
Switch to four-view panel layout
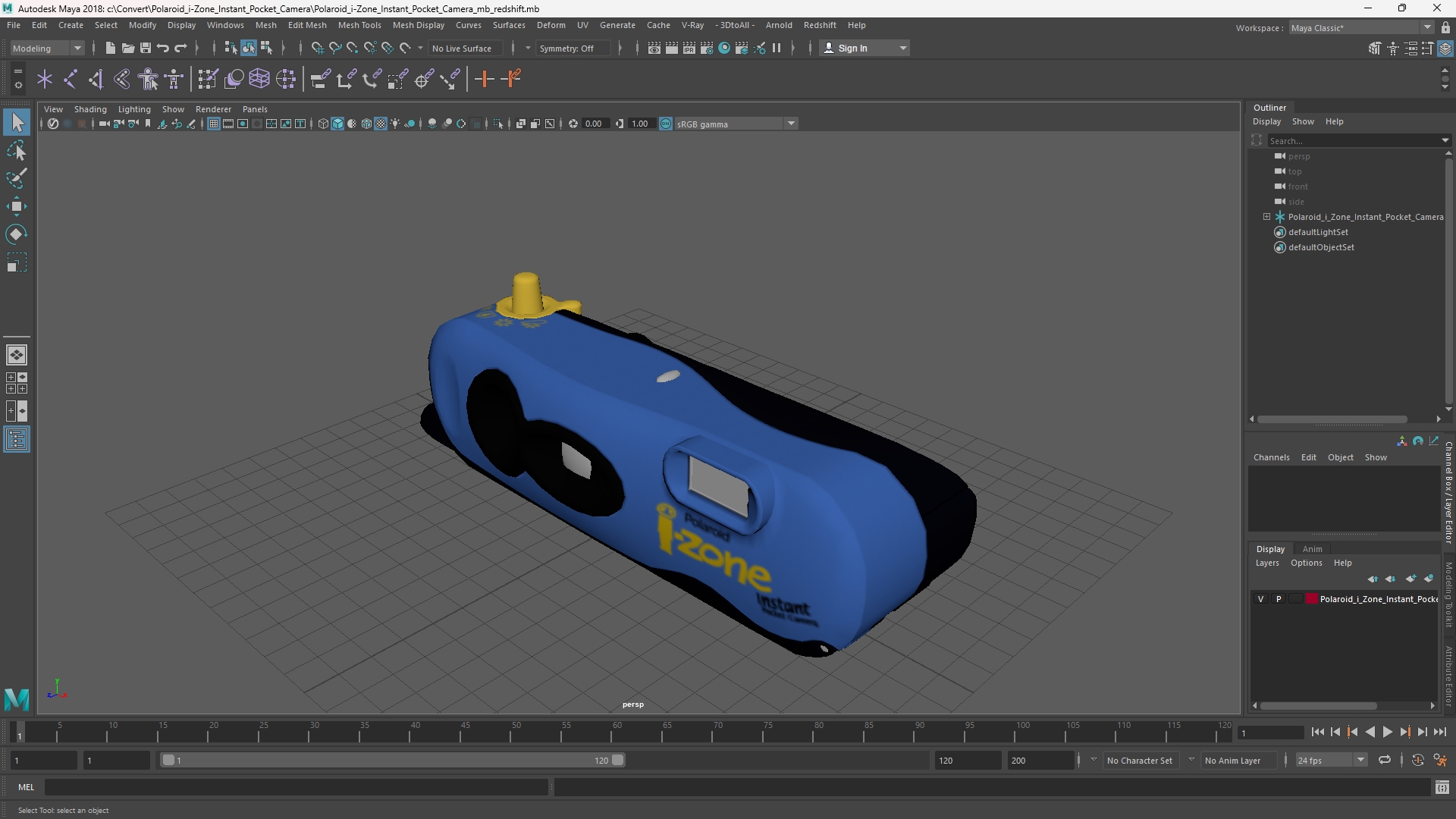point(17,383)
